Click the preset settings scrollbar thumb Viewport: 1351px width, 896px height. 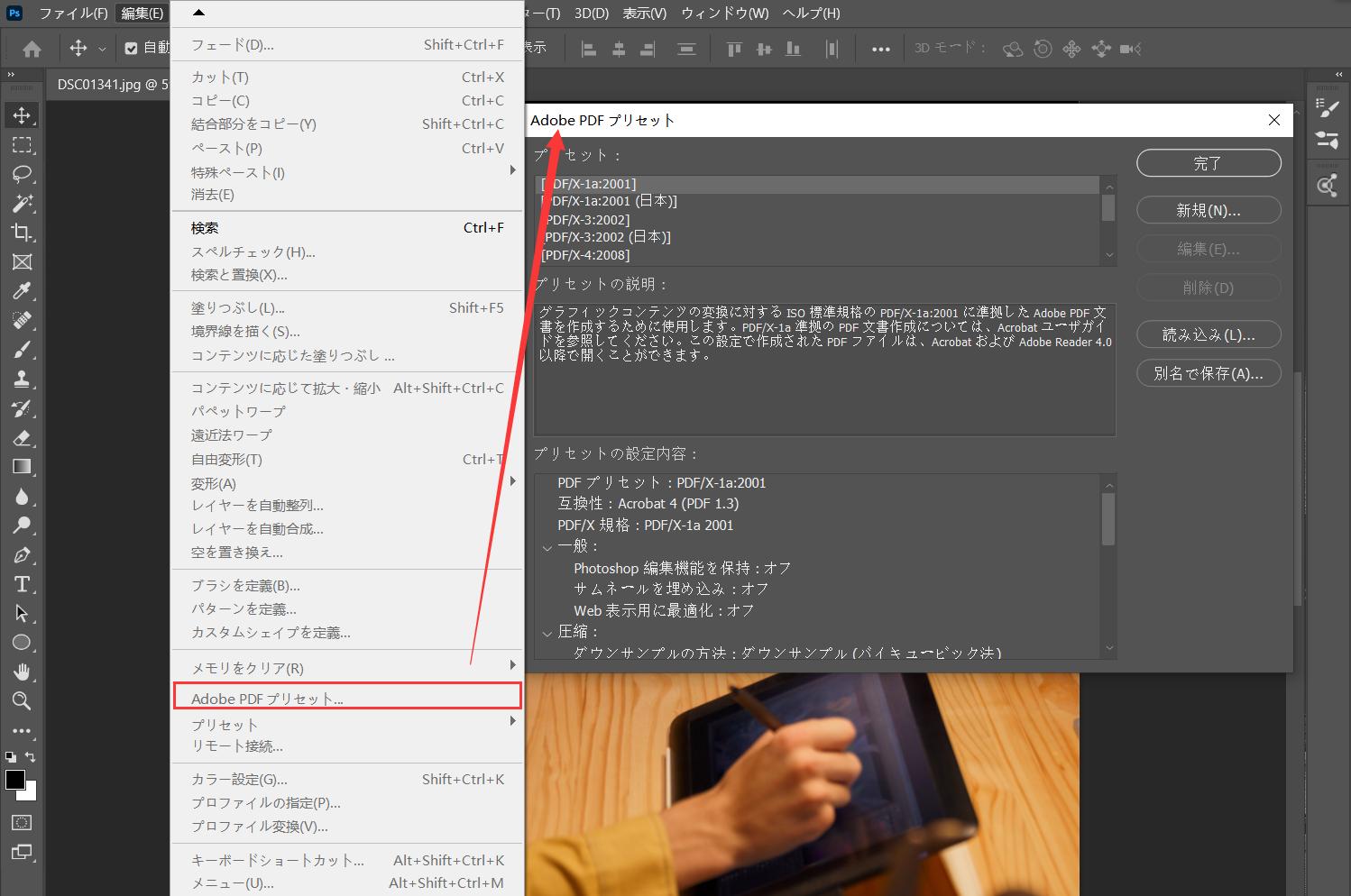pos(1108,519)
